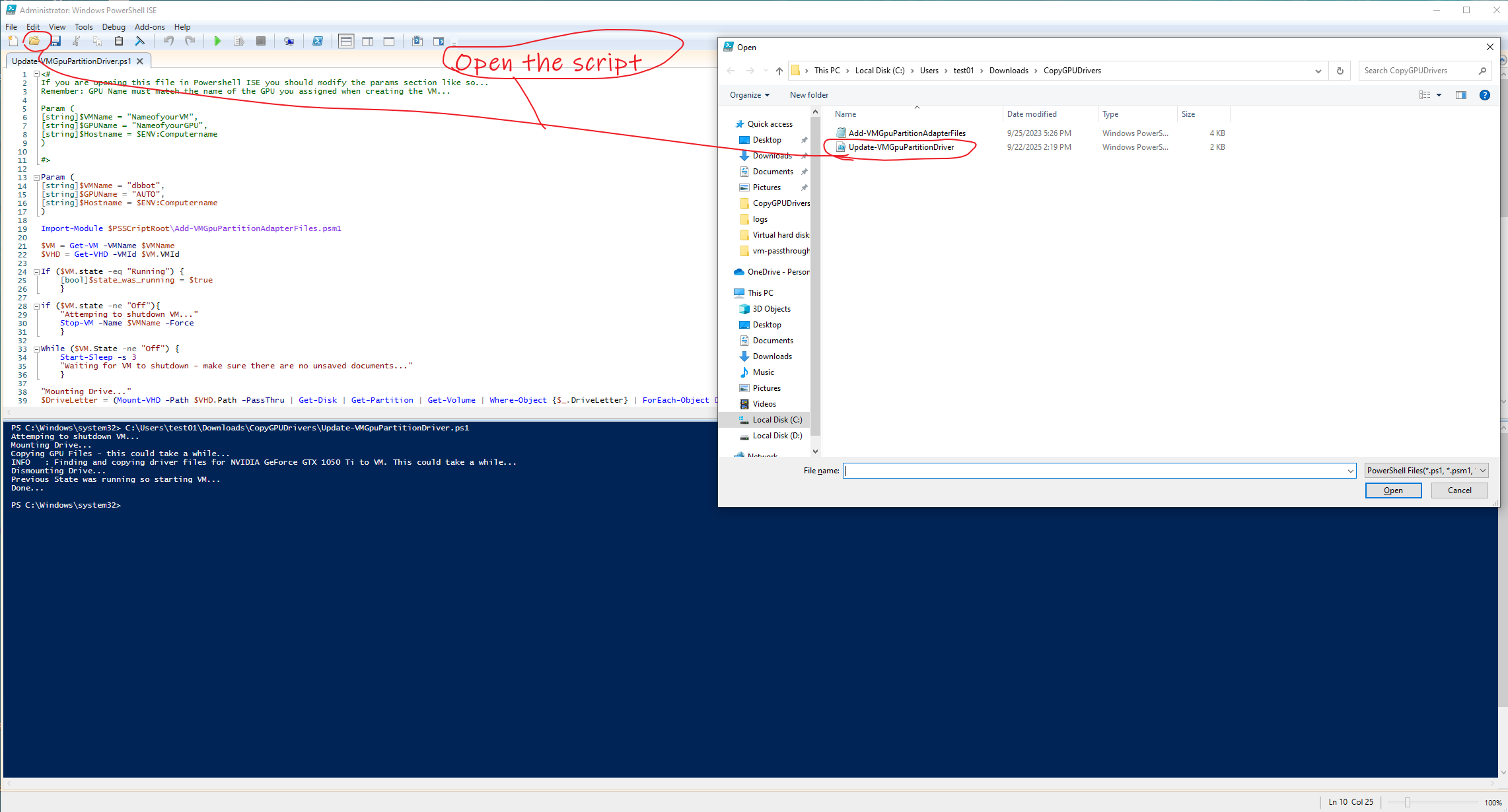The width and height of the screenshot is (1508, 812).
Task: Click the Save script floppy icon
Action: [56, 41]
